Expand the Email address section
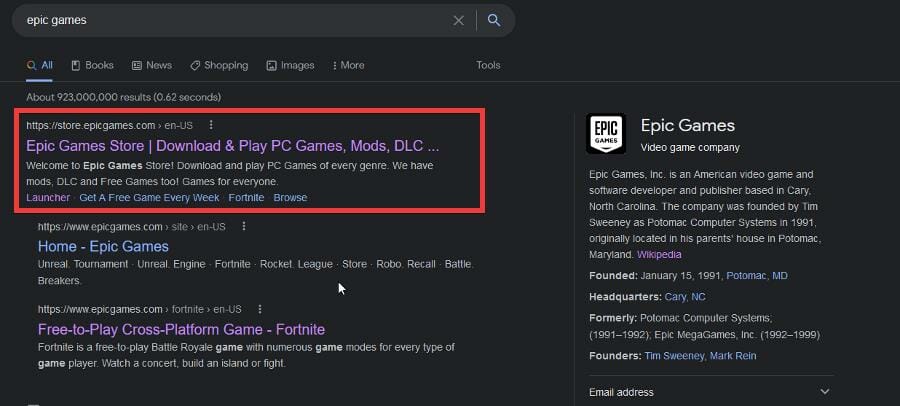Screen dimensions: 900x406 (x=709, y=392)
